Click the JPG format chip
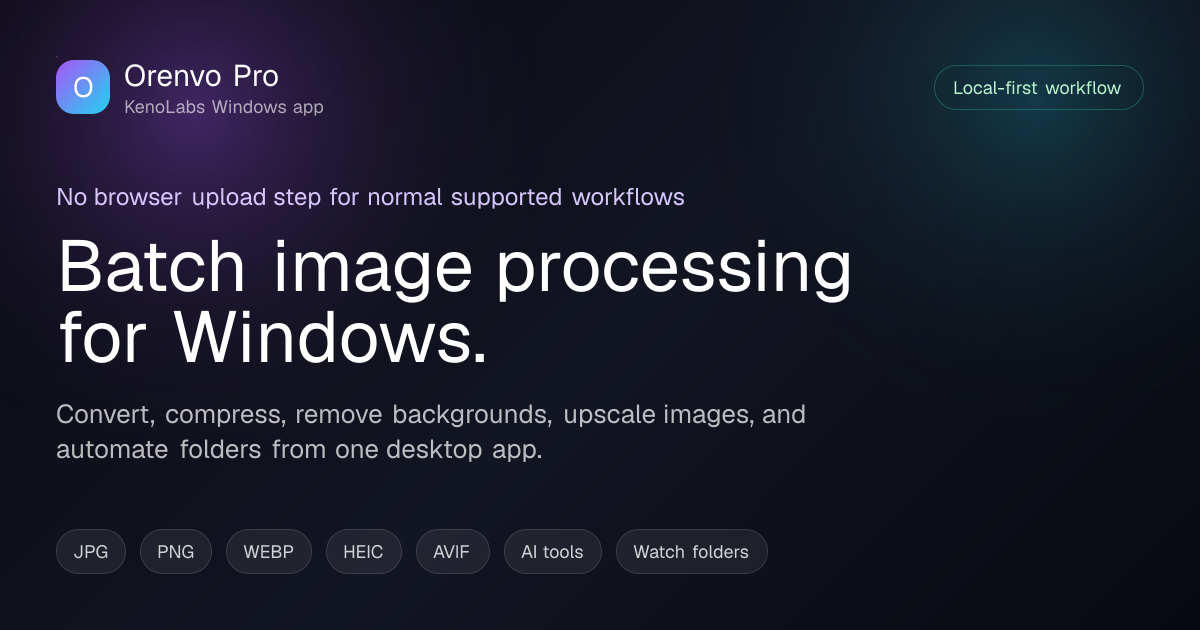Screen dimensions: 1200x630 click(x=91, y=552)
